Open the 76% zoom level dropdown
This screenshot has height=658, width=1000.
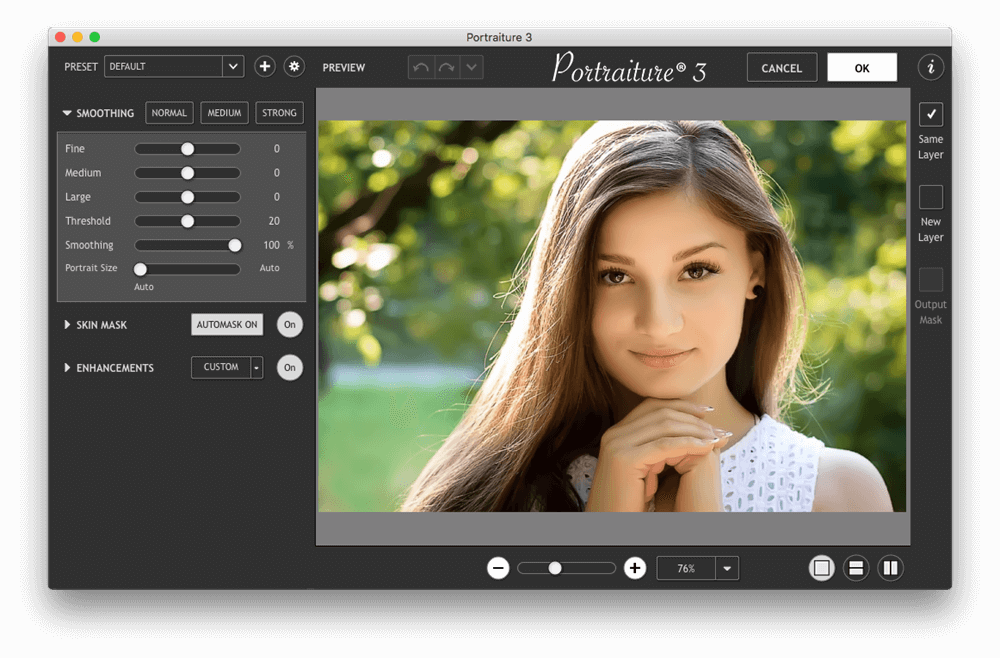[727, 568]
